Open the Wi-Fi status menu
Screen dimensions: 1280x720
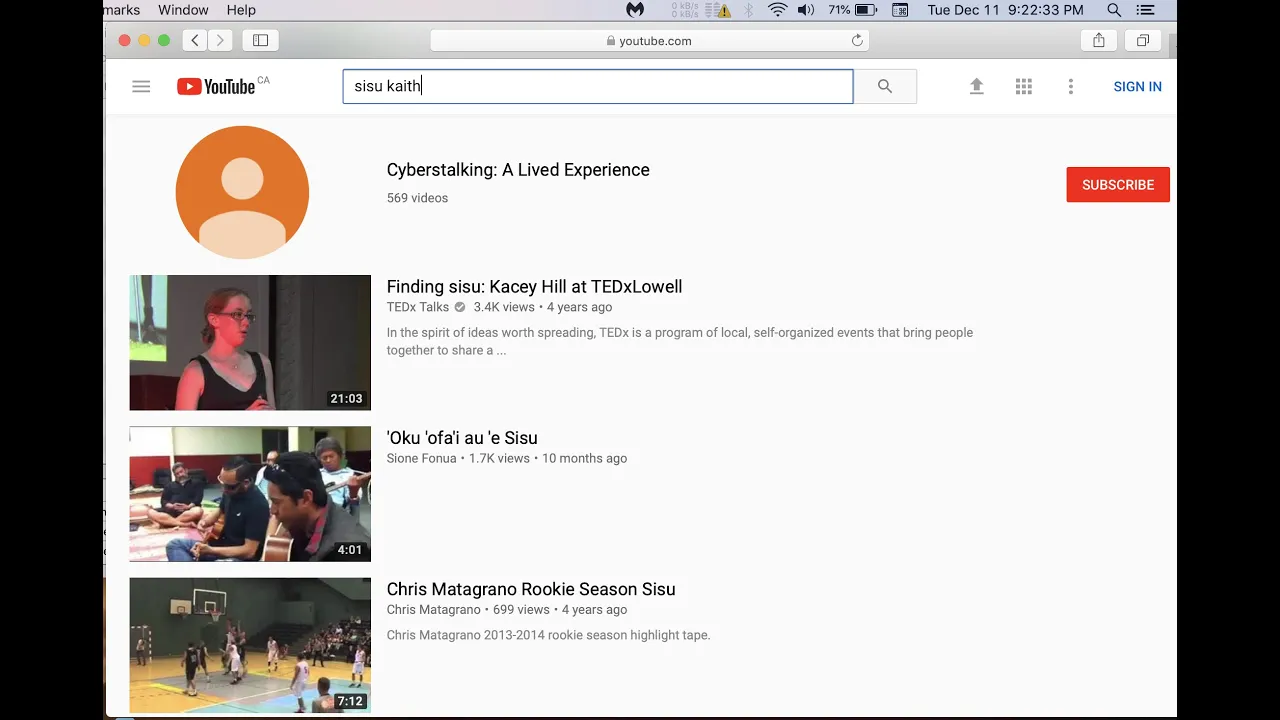[778, 10]
